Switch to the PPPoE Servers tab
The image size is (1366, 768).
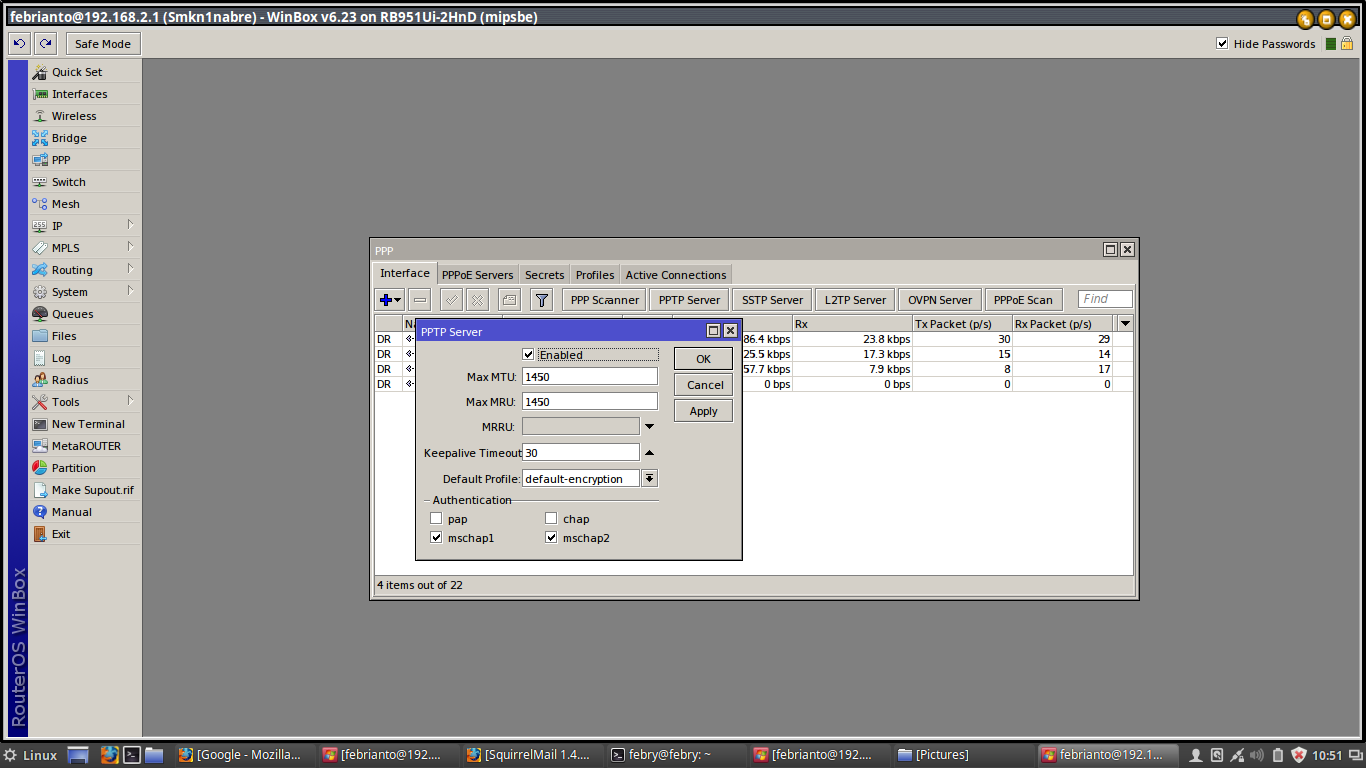click(x=477, y=275)
